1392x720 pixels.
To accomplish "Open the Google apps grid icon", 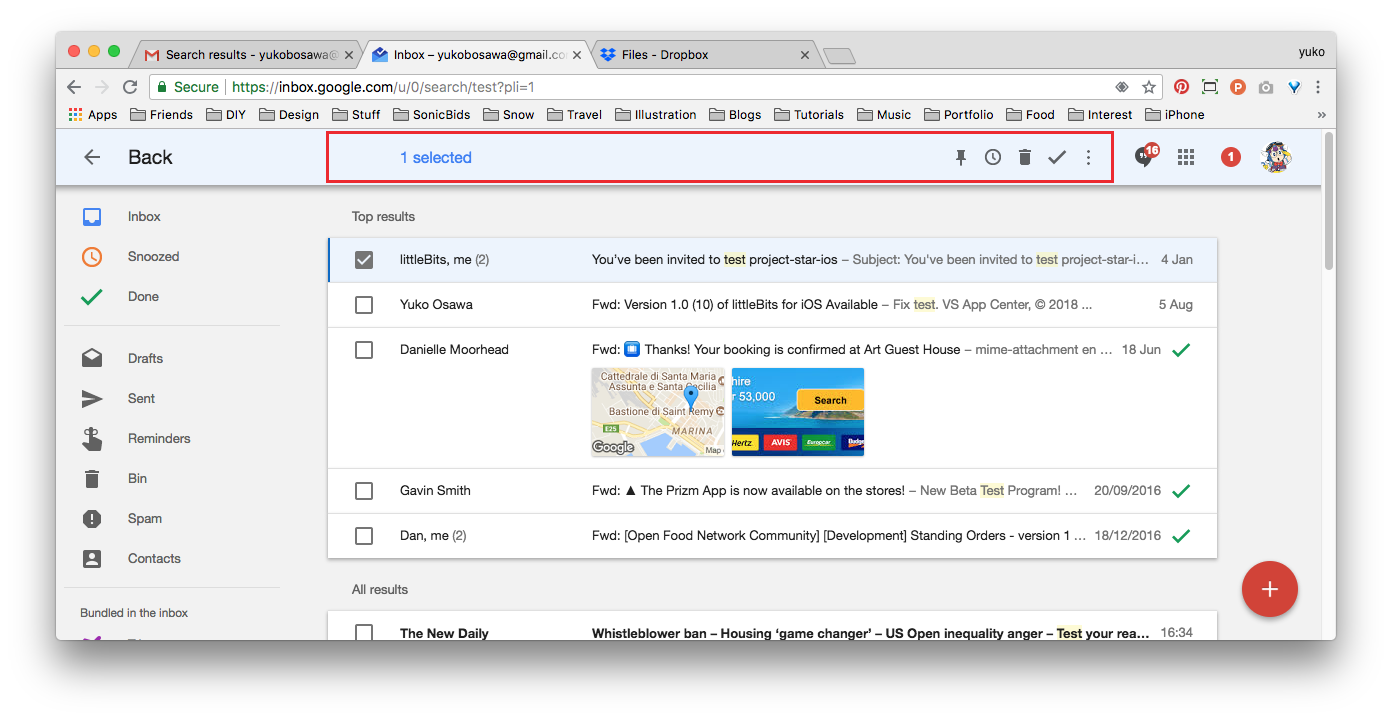I will point(1186,157).
